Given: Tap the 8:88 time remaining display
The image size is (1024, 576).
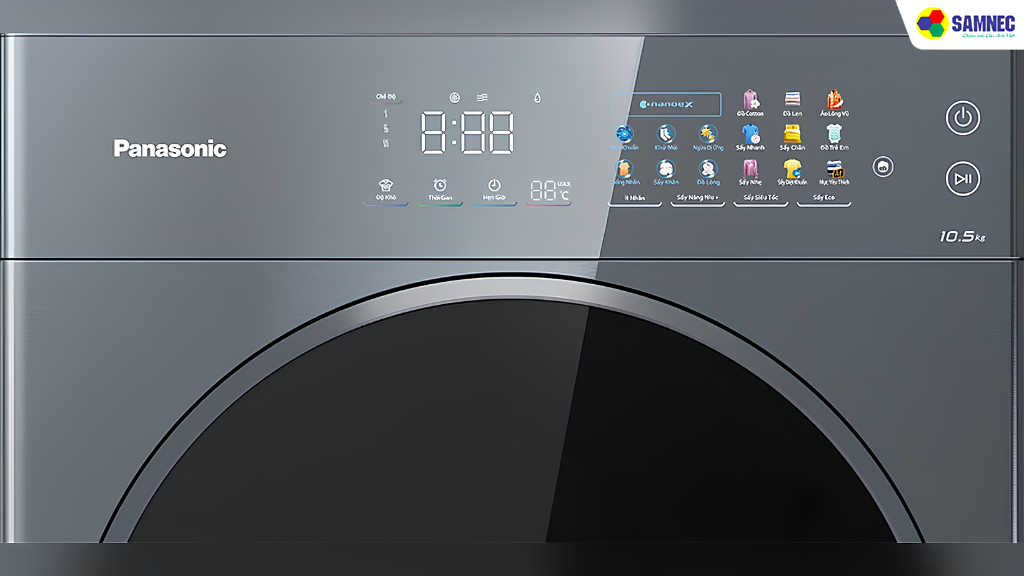Looking at the screenshot, I should (468, 133).
